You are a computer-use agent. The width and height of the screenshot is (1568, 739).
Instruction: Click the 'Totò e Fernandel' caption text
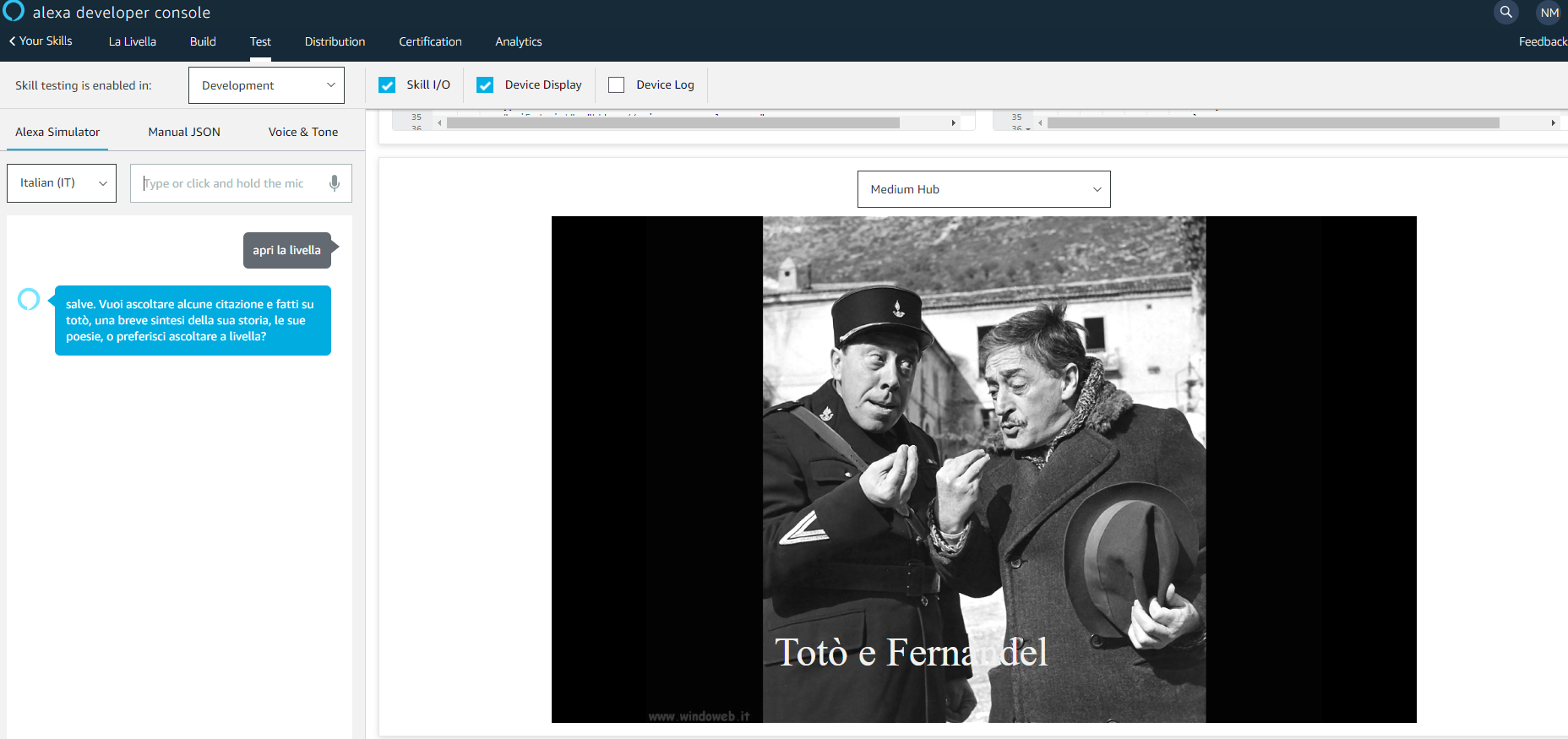click(912, 652)
